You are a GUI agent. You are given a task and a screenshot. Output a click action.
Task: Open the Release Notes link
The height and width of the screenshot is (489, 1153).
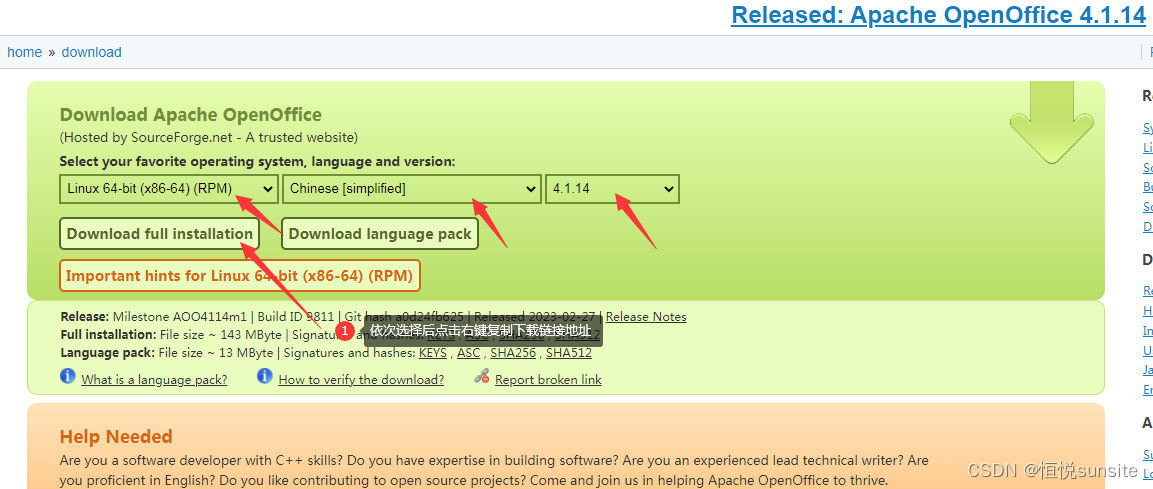click(x=646, y=317)
